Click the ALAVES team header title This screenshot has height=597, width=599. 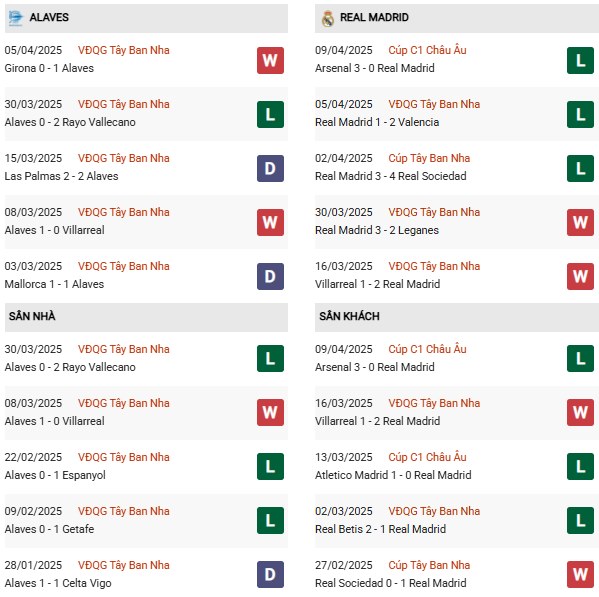[x=49, y=18]
